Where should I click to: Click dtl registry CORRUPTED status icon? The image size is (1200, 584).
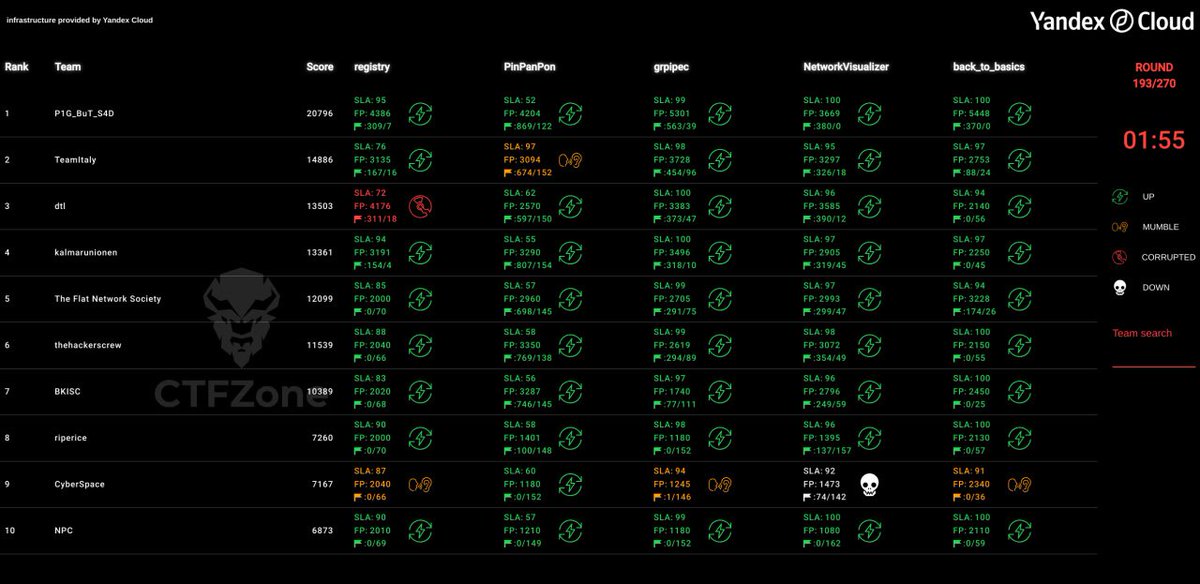[x=421, y=206]
